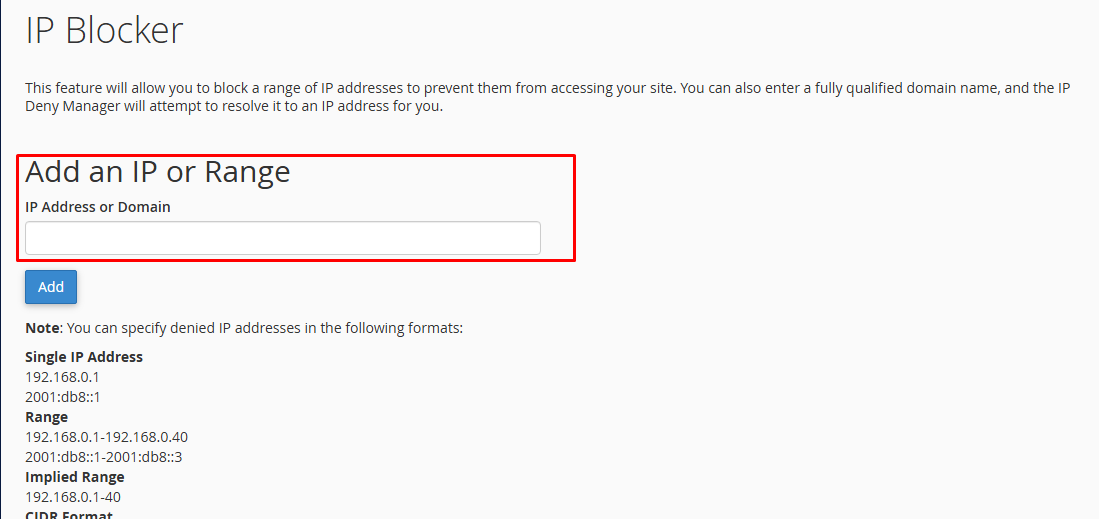Click the Single IP Address format heading
This screenshot has width=1099, height=519.
pos(84,357)
